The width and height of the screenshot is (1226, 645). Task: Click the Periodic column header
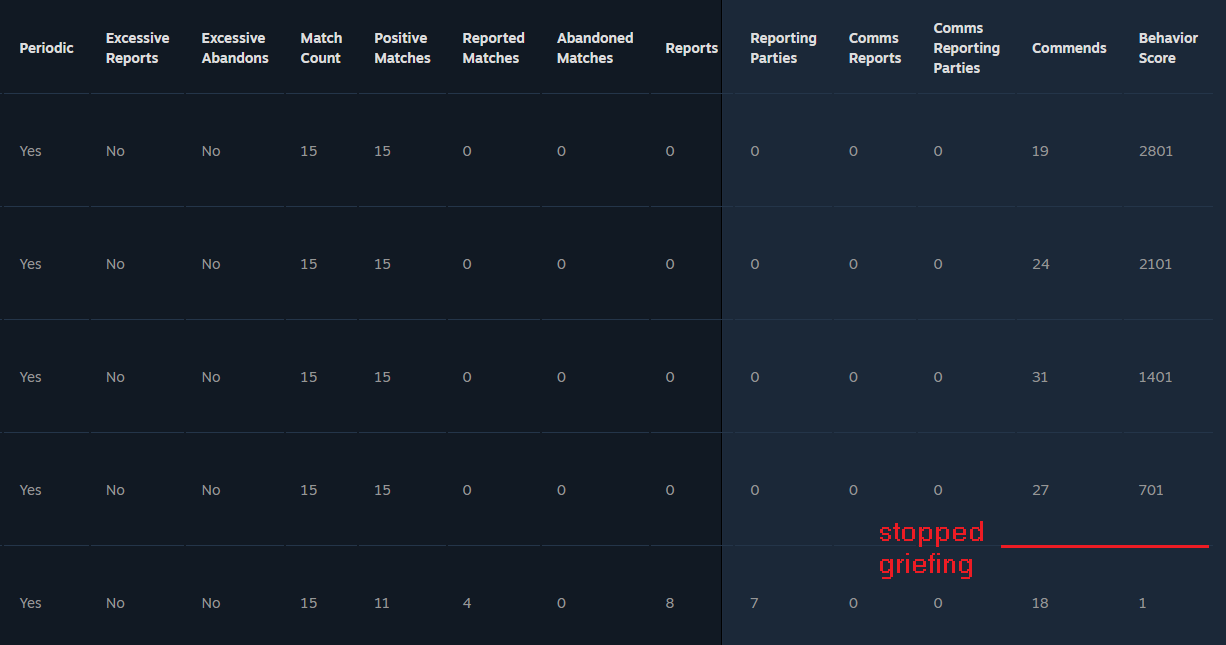pyautogui.click(x=46, y=48)
